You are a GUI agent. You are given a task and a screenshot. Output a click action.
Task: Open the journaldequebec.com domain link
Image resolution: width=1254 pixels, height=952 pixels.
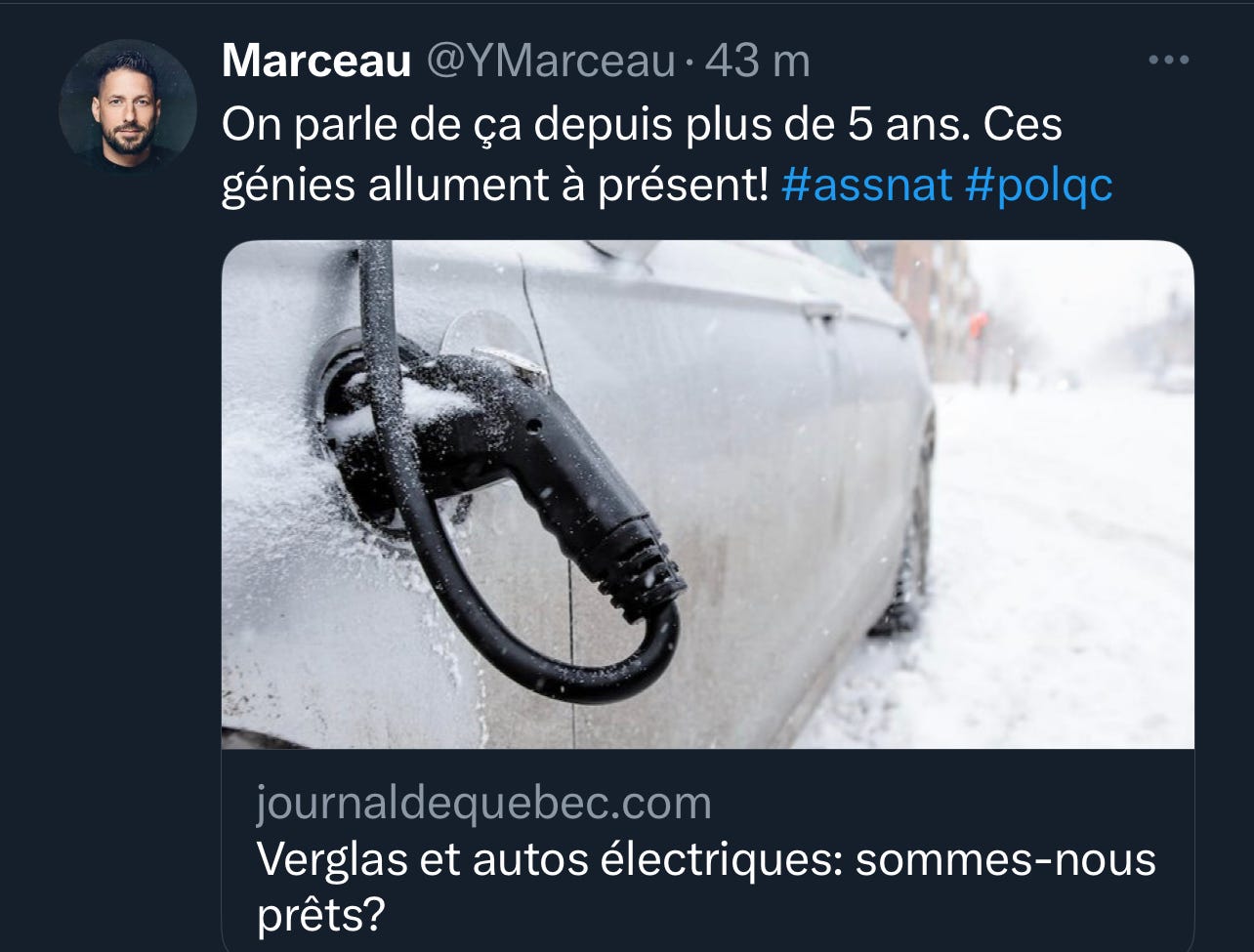[x=483, y=804]
